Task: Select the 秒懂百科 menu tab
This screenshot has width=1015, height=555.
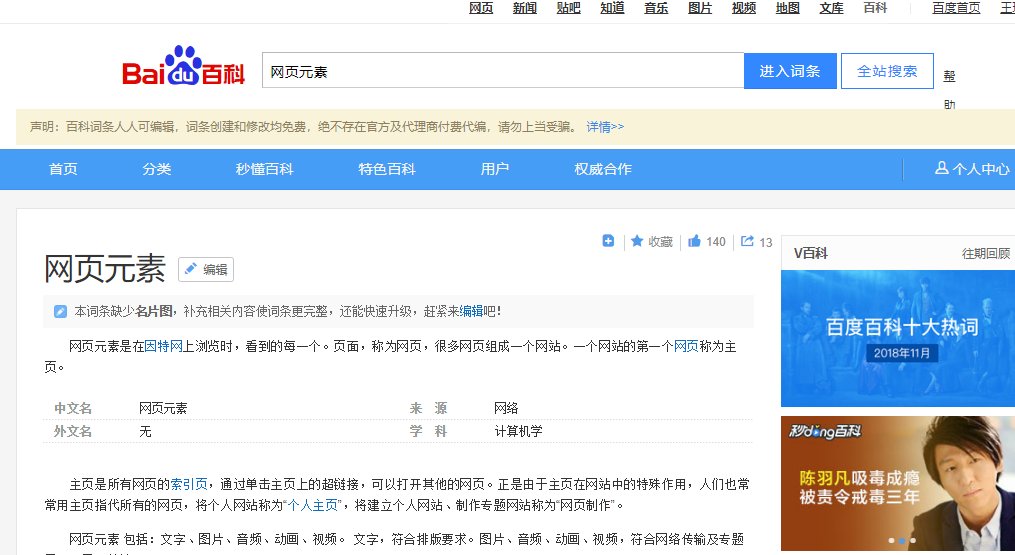Action: 264,169
